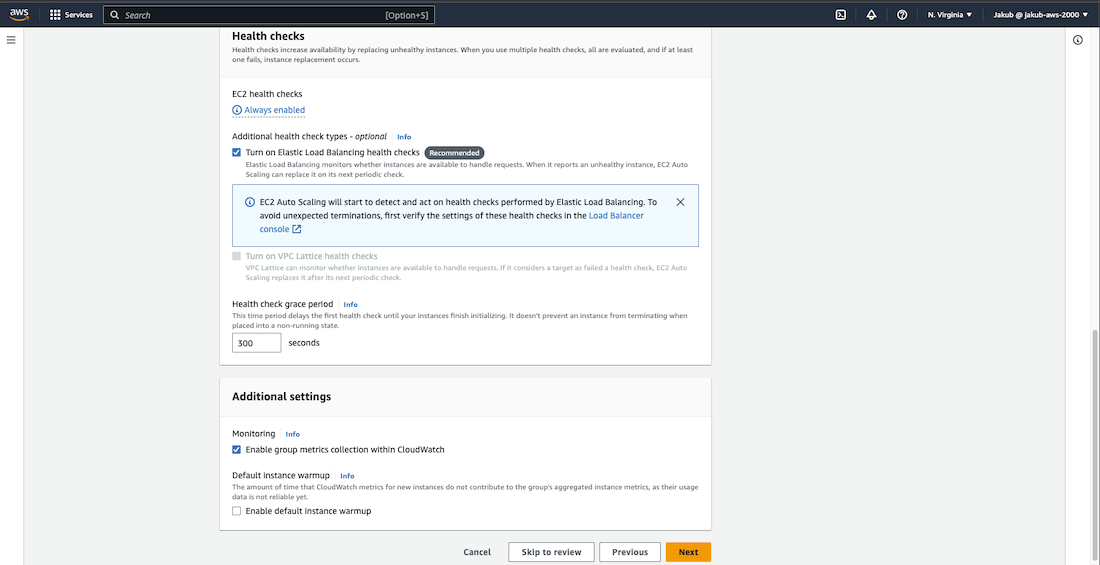Viewport: 1100px width, 565px height.
Task: Click the Next button
Action: click(688, 552)
